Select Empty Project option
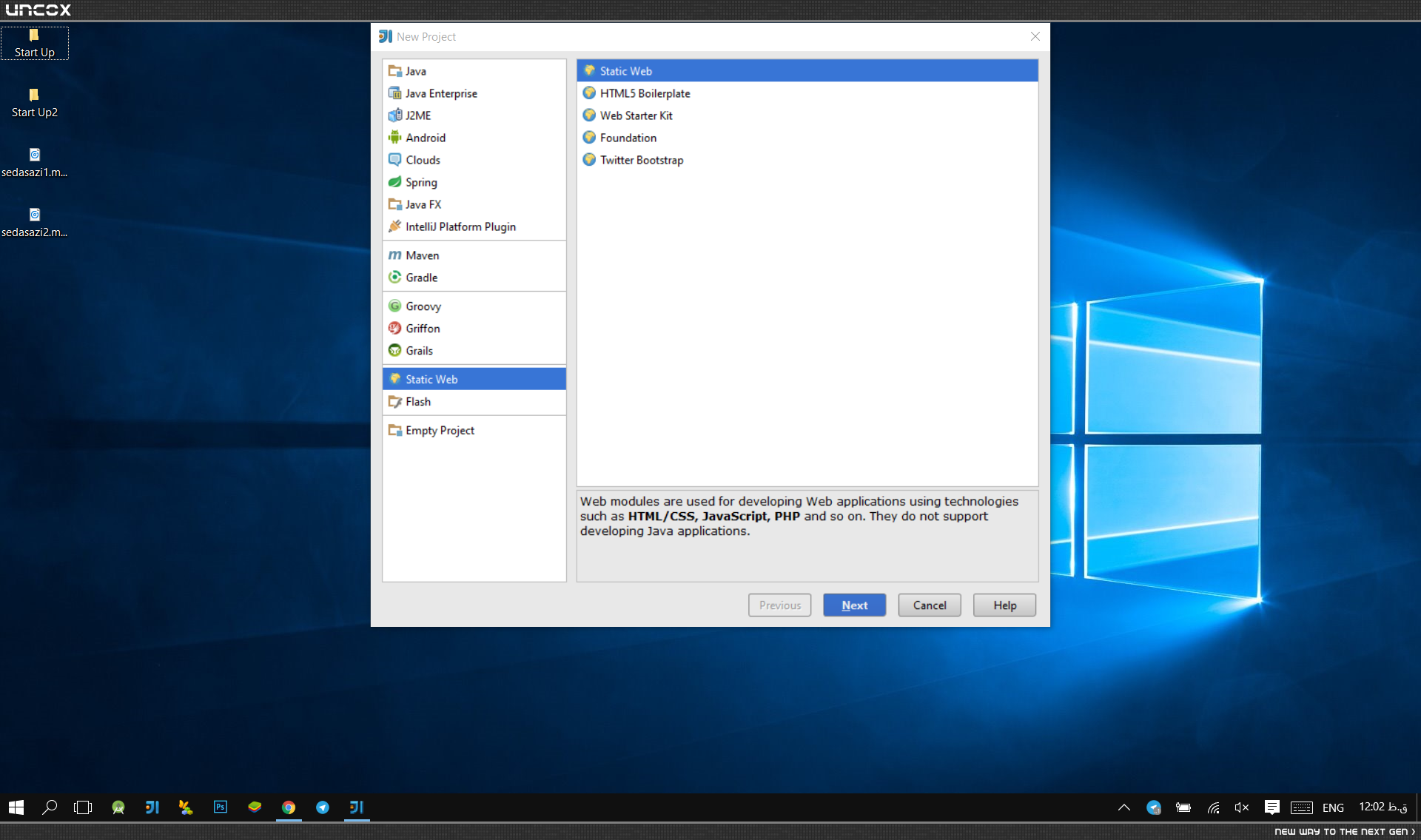The height and width of the screenshot is (840, 1421). (x=474, y=431)
